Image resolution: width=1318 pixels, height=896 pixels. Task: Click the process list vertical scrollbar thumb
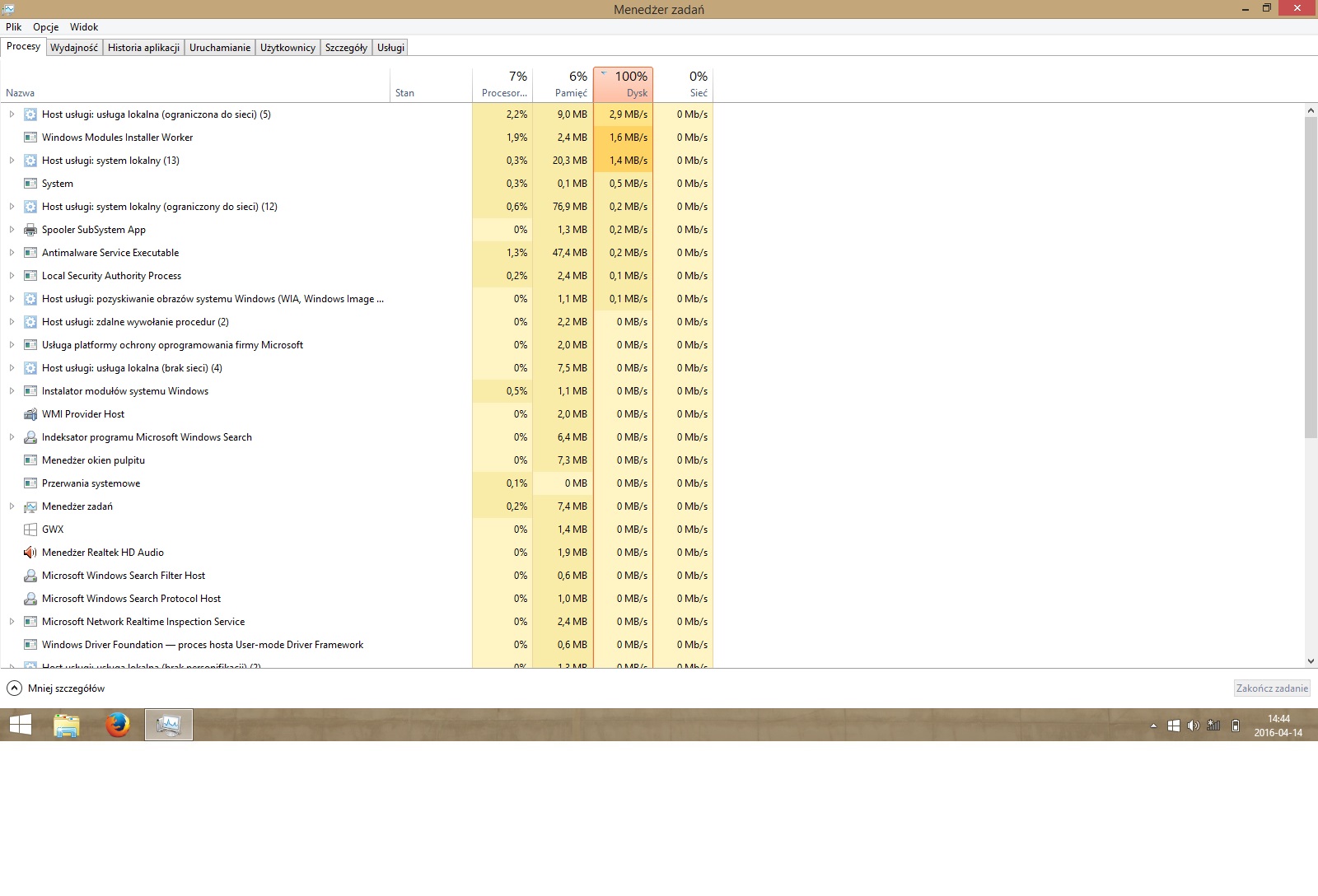(1311, 278)
